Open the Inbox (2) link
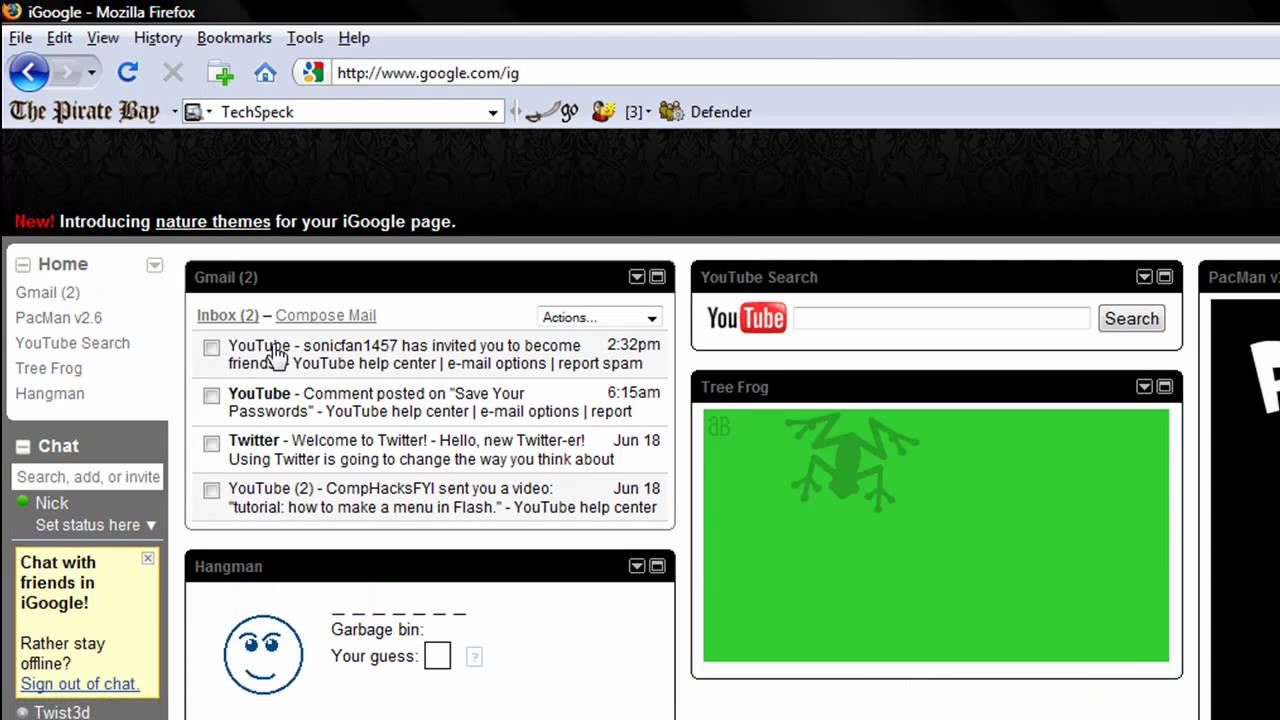The width and height of the screenshot is (1280, 720). tap(227, 315)
